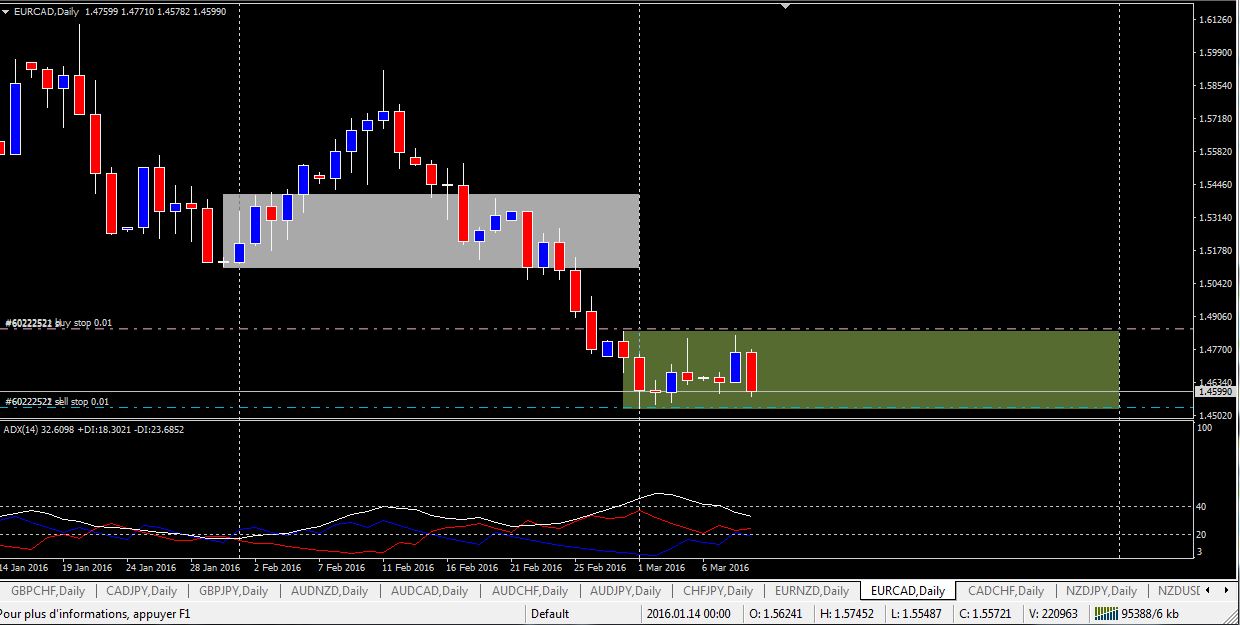The width and height of the screenshot is (1240, 625).
Task: Click the chart shift triangle marker at top
Action: [786, 6]
